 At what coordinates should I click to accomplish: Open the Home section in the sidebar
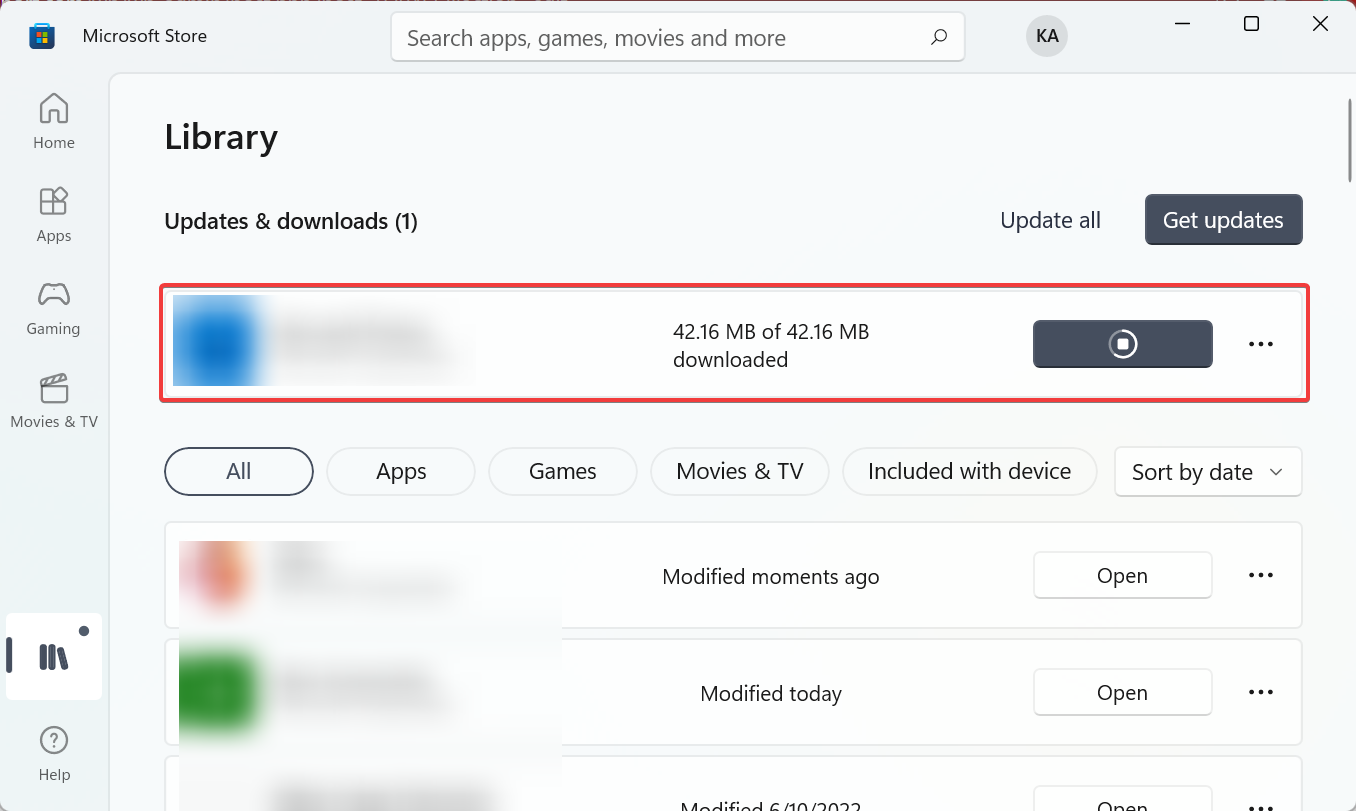(x=53, y=118)
